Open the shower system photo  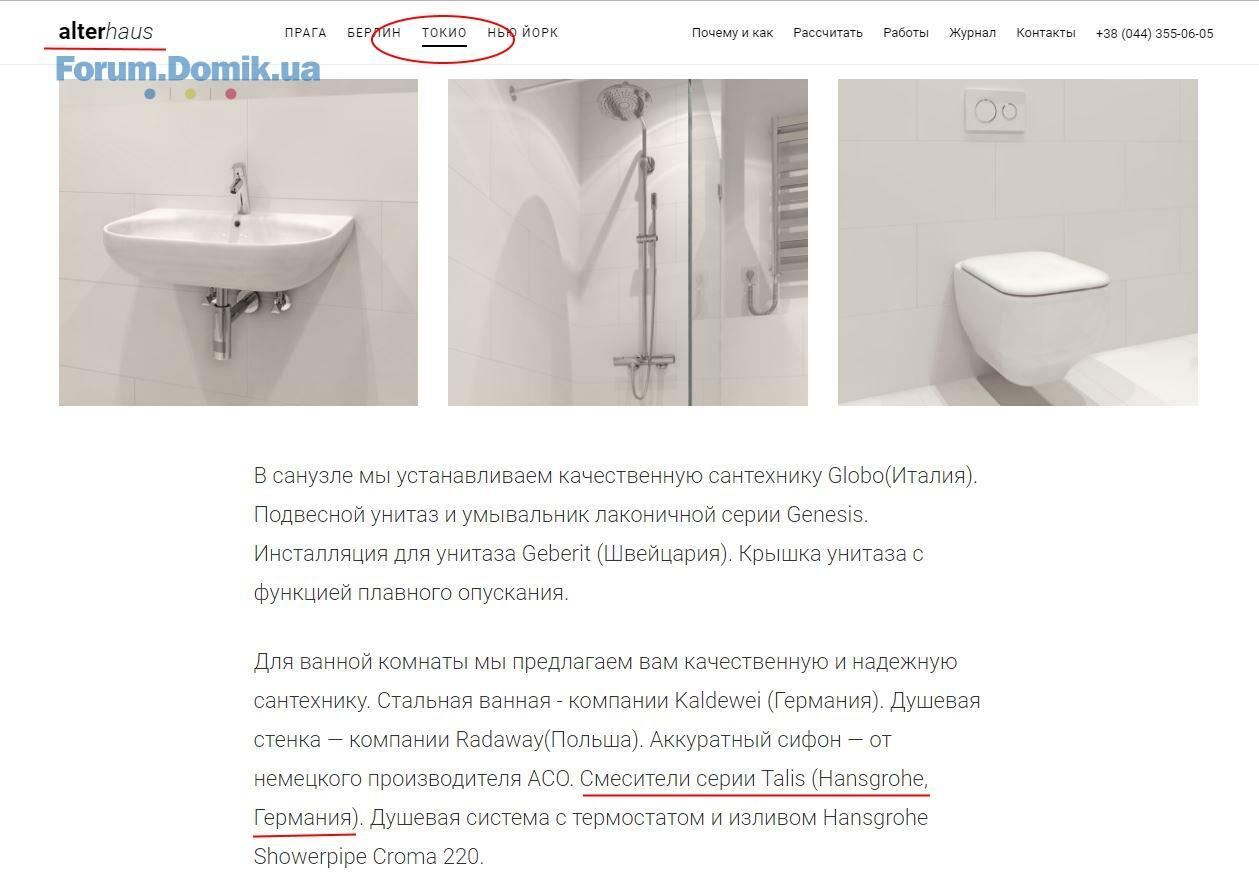pyautogui.click(x=628, y=242)
